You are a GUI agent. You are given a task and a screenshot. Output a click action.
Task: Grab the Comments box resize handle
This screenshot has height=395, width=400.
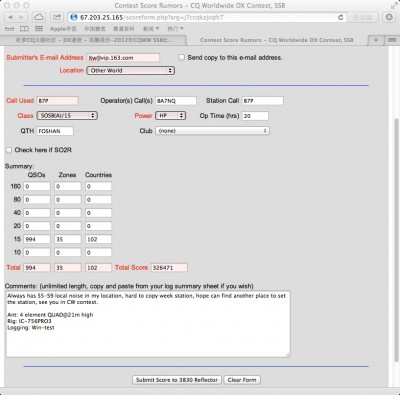(x=288, y=355)
